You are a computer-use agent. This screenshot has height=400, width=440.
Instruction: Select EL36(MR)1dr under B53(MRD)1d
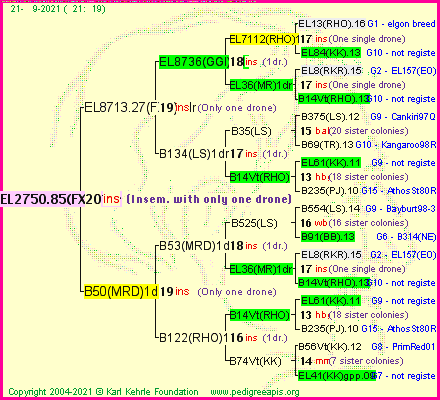tap(261, 269)
